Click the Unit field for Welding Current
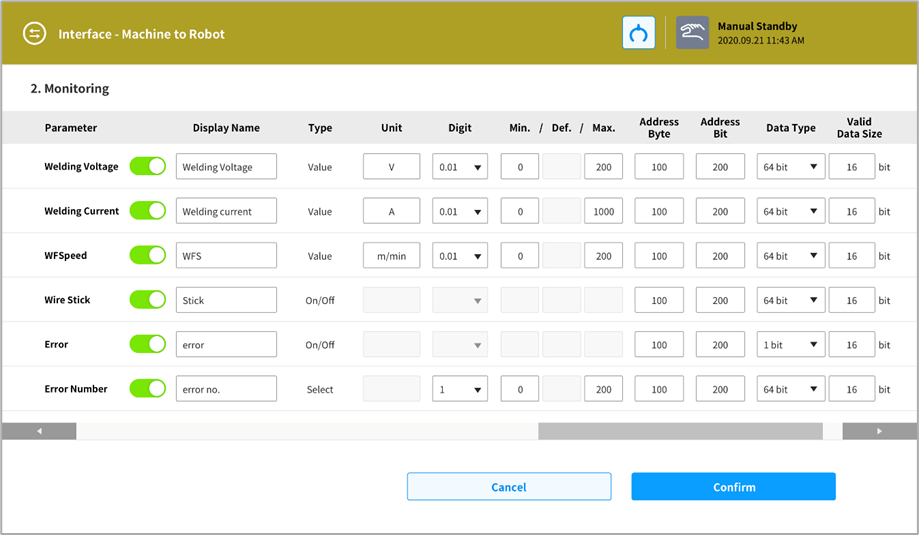 391,211
